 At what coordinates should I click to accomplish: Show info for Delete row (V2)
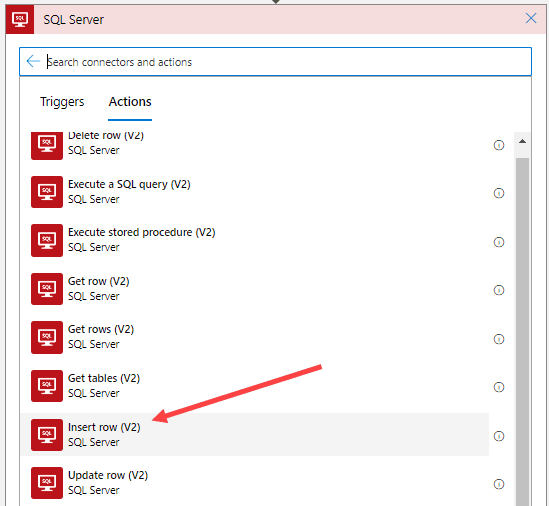tap(499, 145)
